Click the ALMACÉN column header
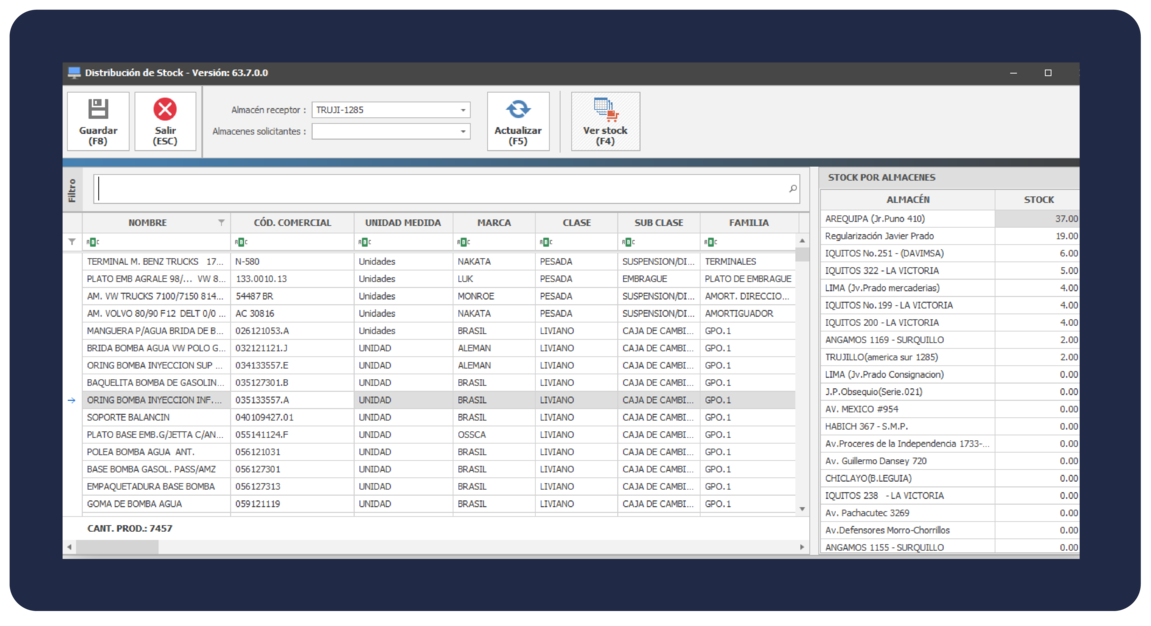This screenshot has height=626, width=1151. click(x=907, y=200)
